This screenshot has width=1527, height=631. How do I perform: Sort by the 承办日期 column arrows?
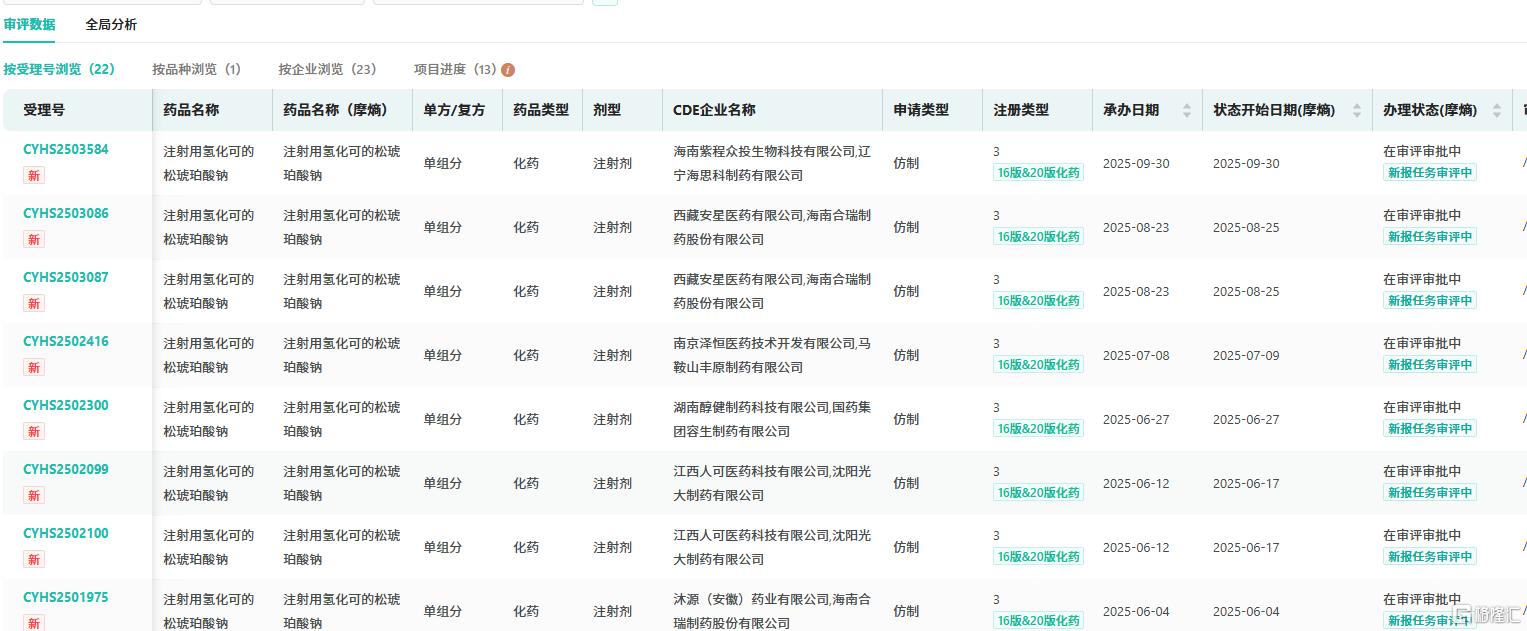click(1187, 110)
